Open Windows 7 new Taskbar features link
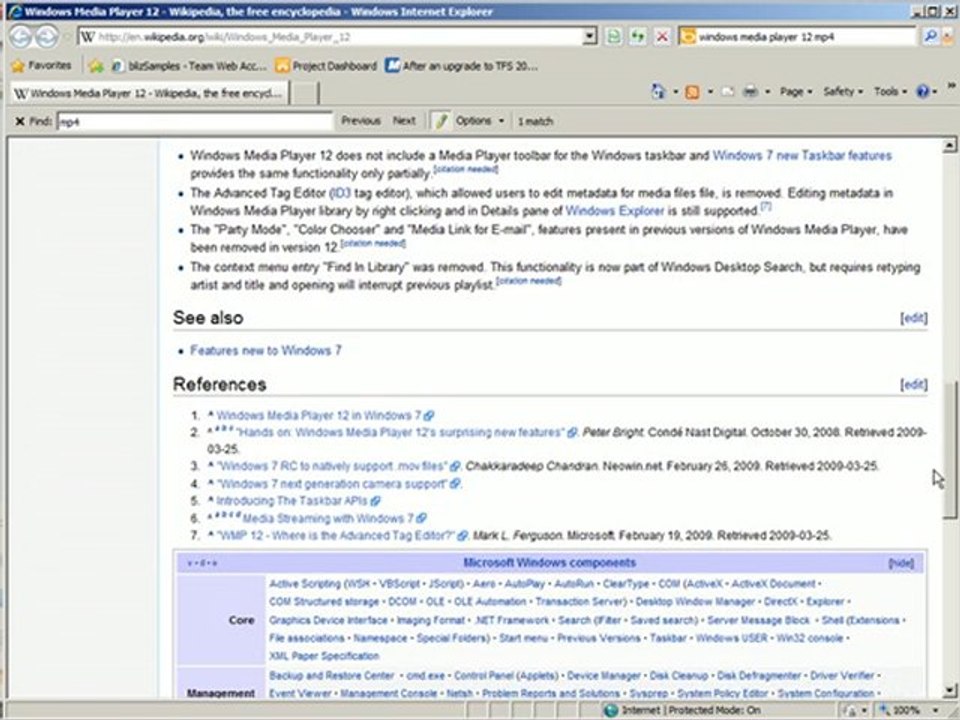This screenshot has width=960, height=720. coord(802,156)
